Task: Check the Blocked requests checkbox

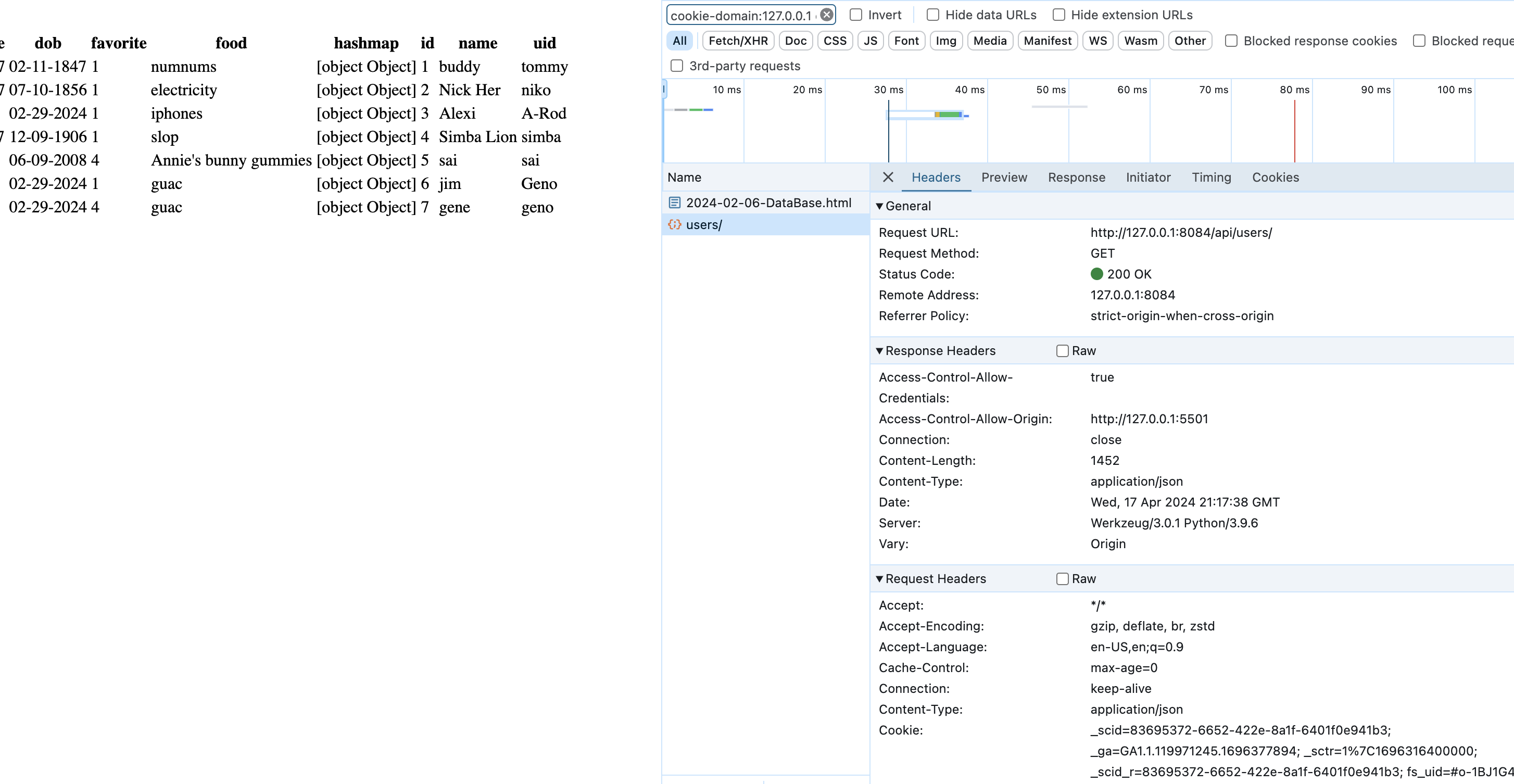Action: (1419, 41)
